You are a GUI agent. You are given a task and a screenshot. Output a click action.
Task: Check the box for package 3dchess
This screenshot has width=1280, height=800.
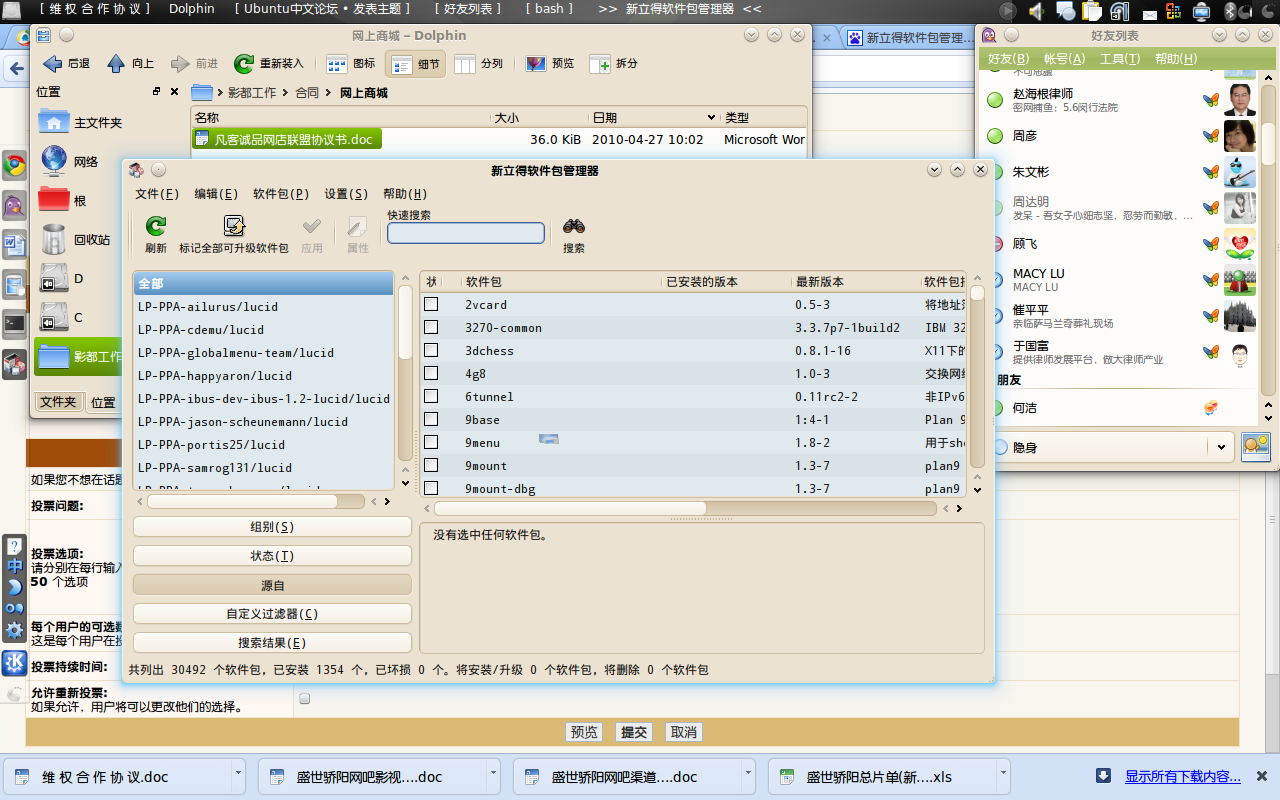tap(430, 350)
